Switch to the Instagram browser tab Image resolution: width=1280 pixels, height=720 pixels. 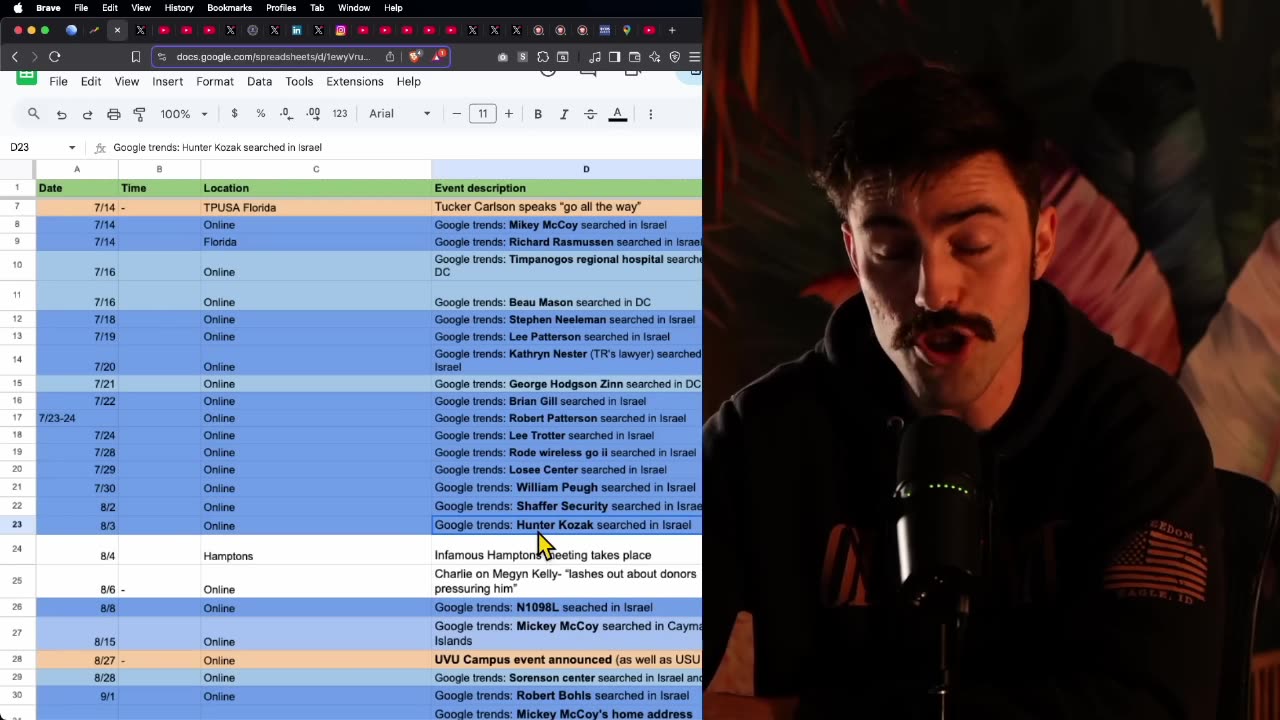coord(341,30)
